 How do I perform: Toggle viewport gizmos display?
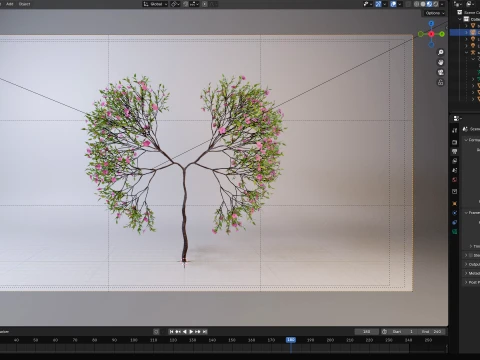coord(378,4)
